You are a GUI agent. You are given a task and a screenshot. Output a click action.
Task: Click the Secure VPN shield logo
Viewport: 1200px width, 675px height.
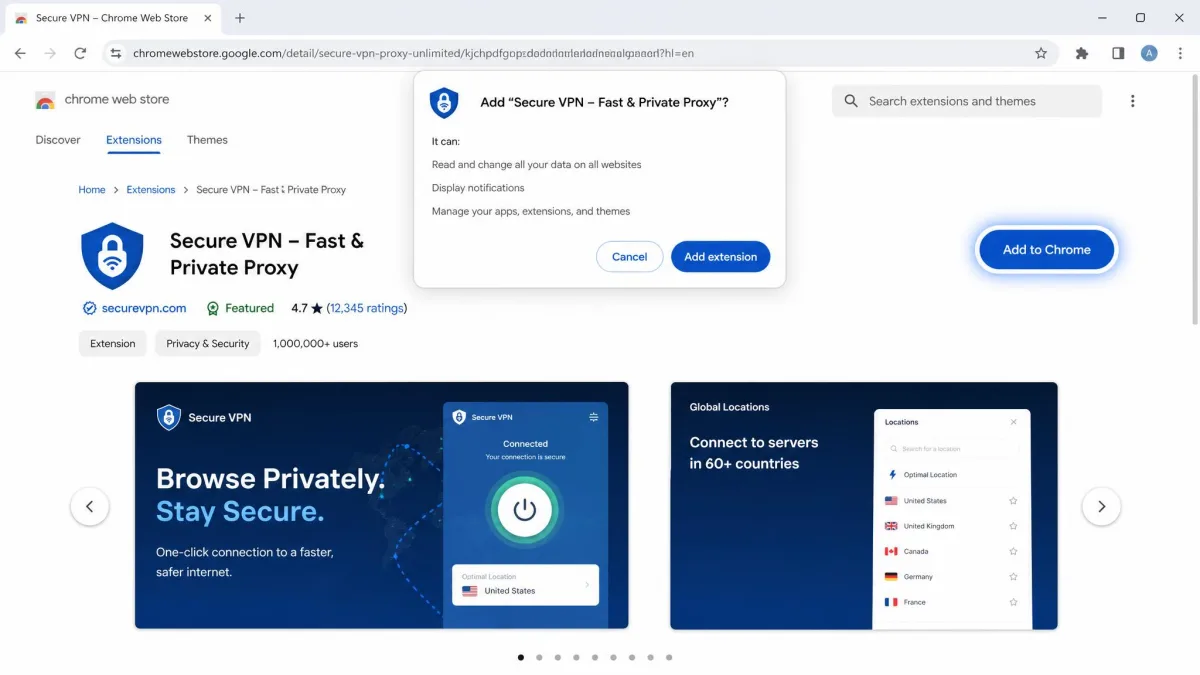click(x=112, y=256)
